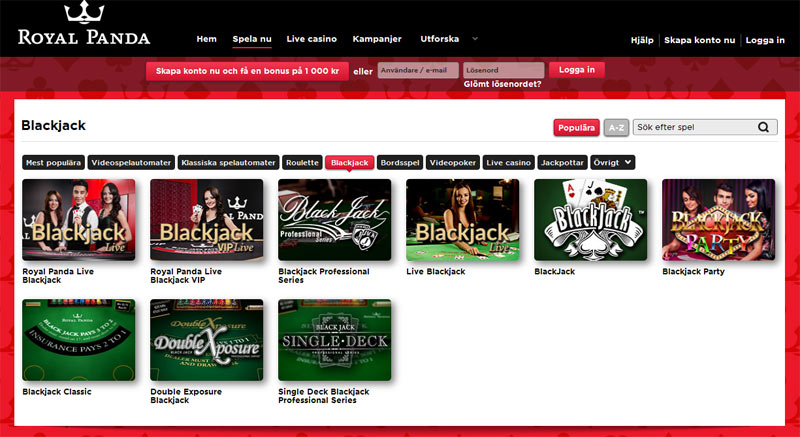Open the Hjälp link
Image resolution: width=800 pixels, height=437 pixels.
tap(642, 40)
